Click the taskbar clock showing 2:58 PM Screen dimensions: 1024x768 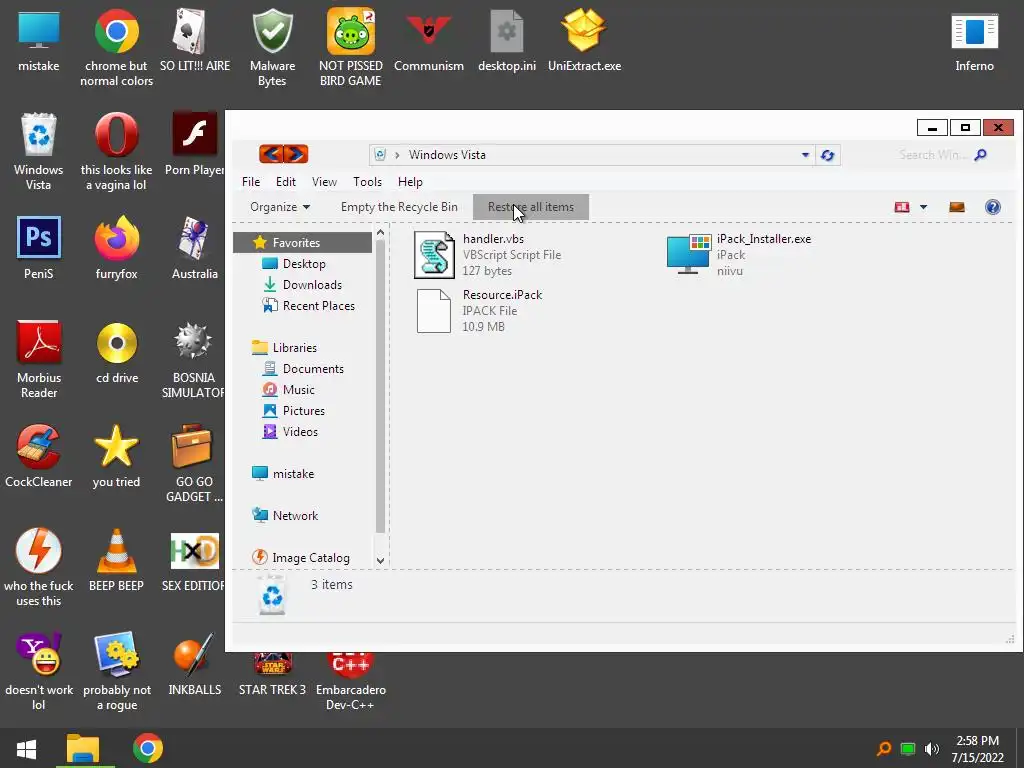(977, 749)
